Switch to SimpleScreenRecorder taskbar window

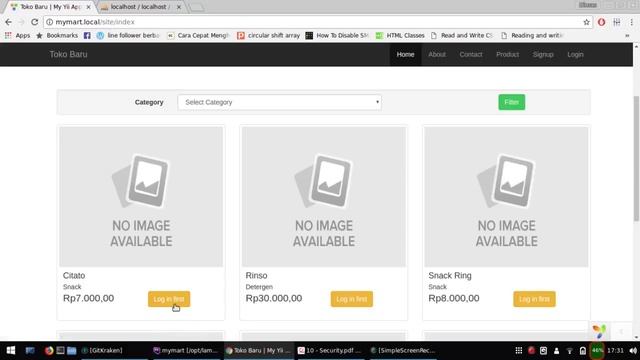tap(403, 350)
